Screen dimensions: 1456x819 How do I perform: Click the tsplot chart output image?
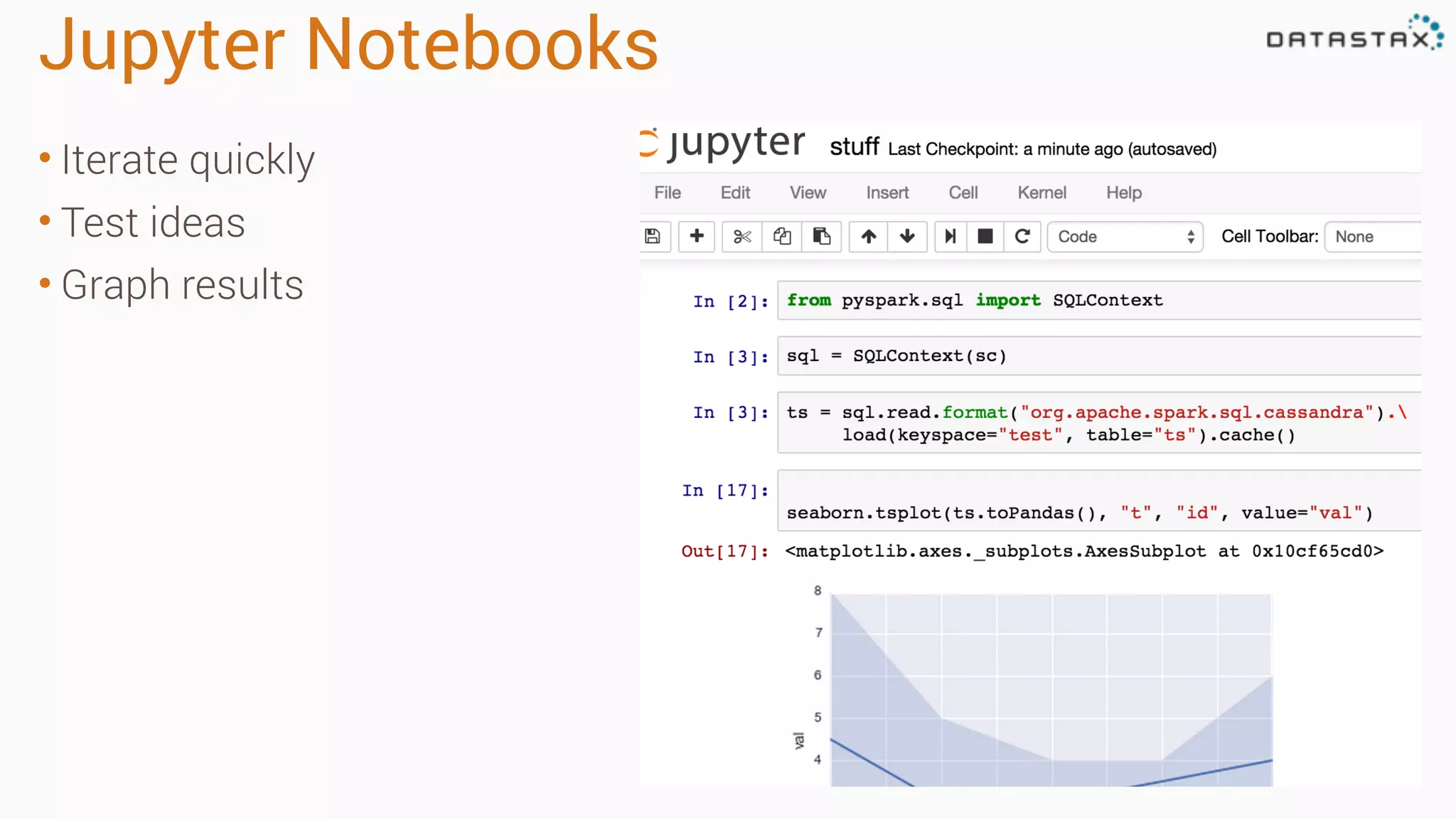[x=1034, y=686]
